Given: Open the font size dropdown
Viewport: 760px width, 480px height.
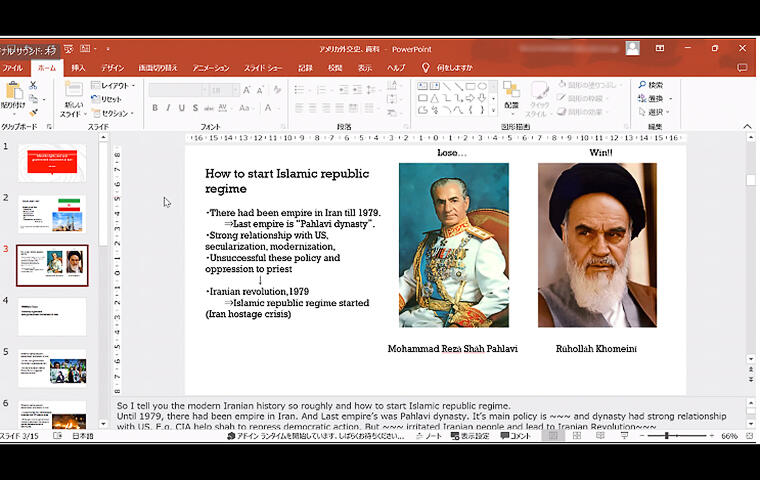Looking at the screenshot, I should (236, 90).
